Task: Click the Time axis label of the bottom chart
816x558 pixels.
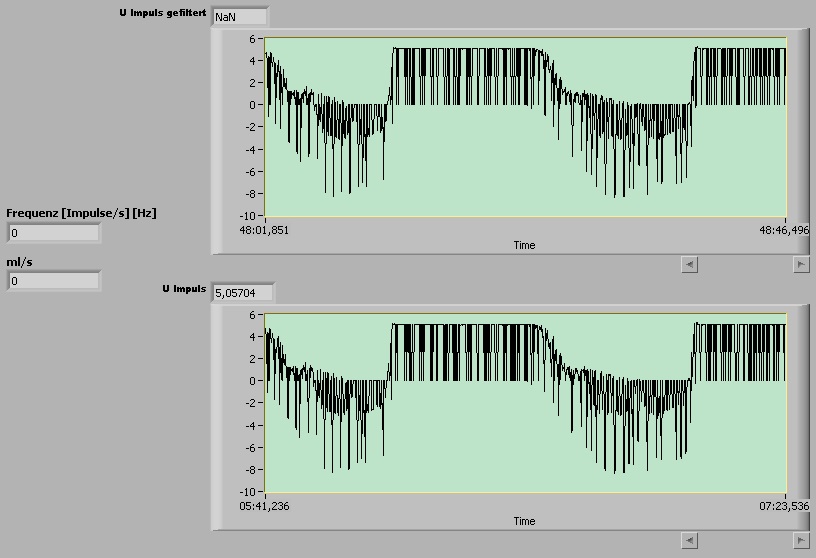Action: pos(524,521)
